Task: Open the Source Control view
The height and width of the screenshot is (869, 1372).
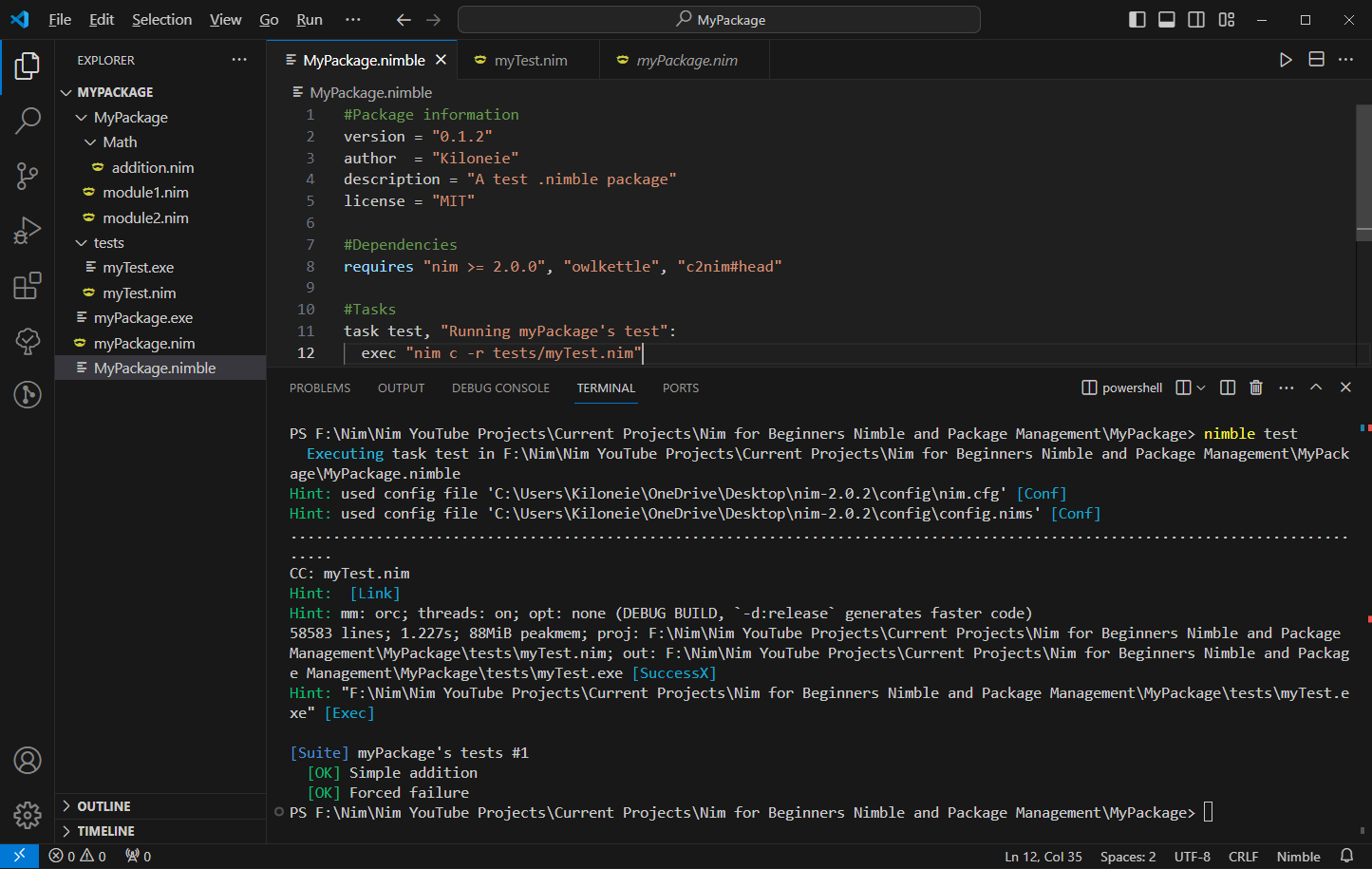Action: (x=28, y=176)
